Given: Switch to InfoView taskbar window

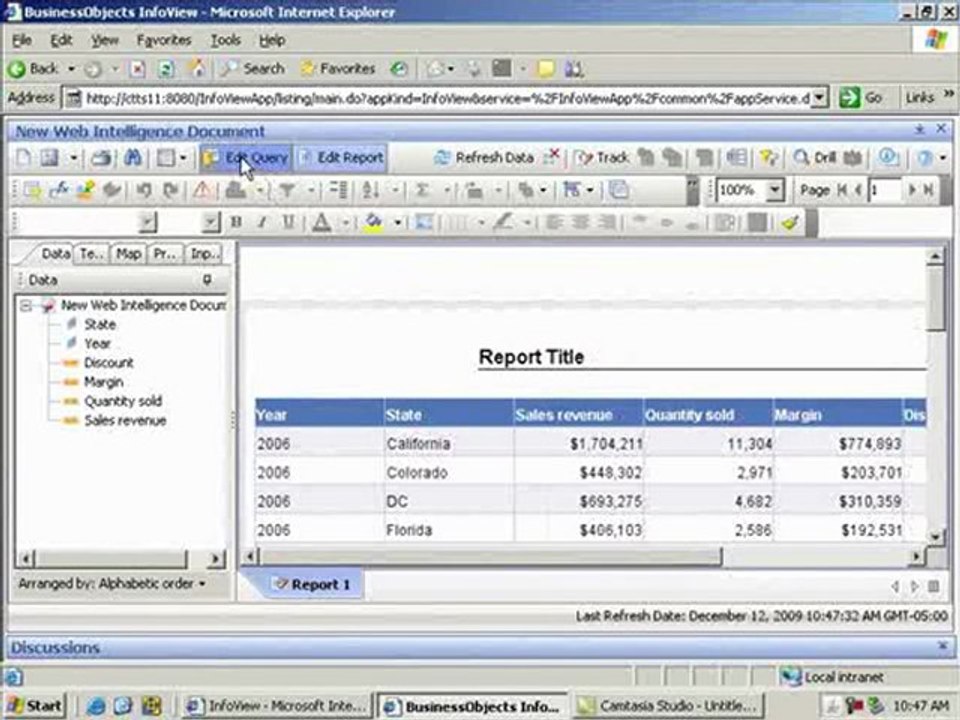Looking at the screenshot, I should tap(277, 706).
